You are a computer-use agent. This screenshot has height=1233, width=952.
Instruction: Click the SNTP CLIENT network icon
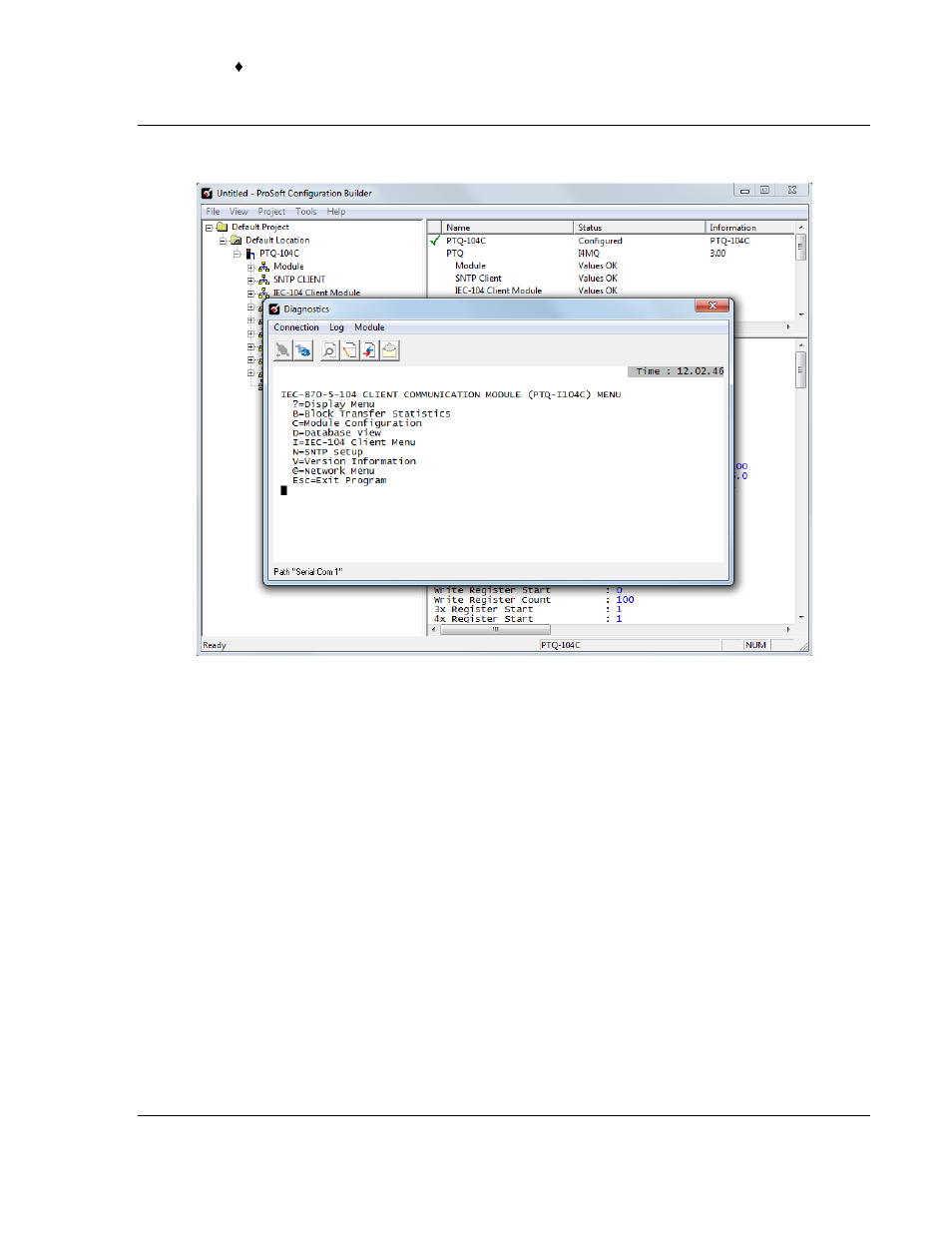264,281
